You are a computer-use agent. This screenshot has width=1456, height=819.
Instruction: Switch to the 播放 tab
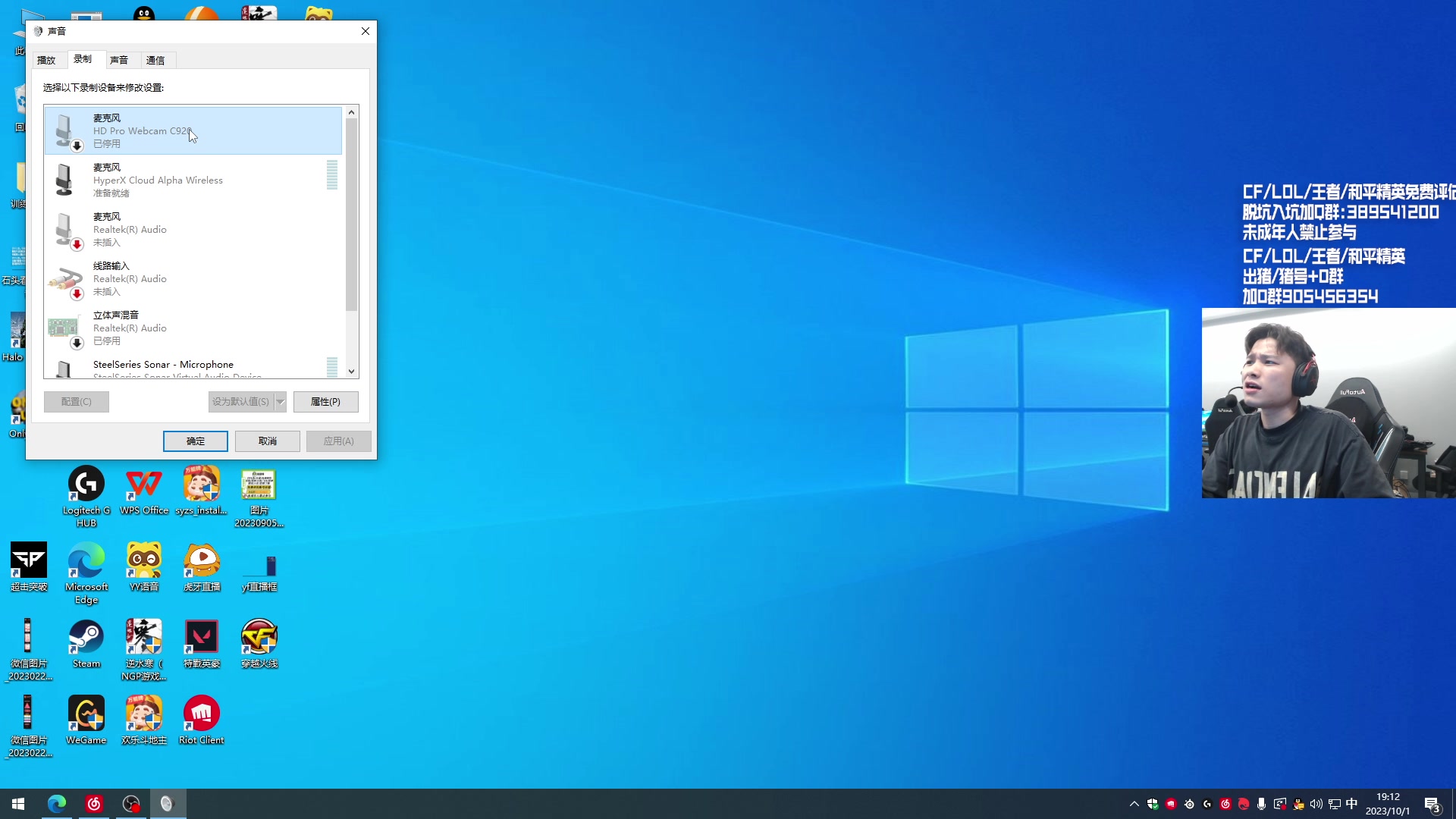point(47,60)
